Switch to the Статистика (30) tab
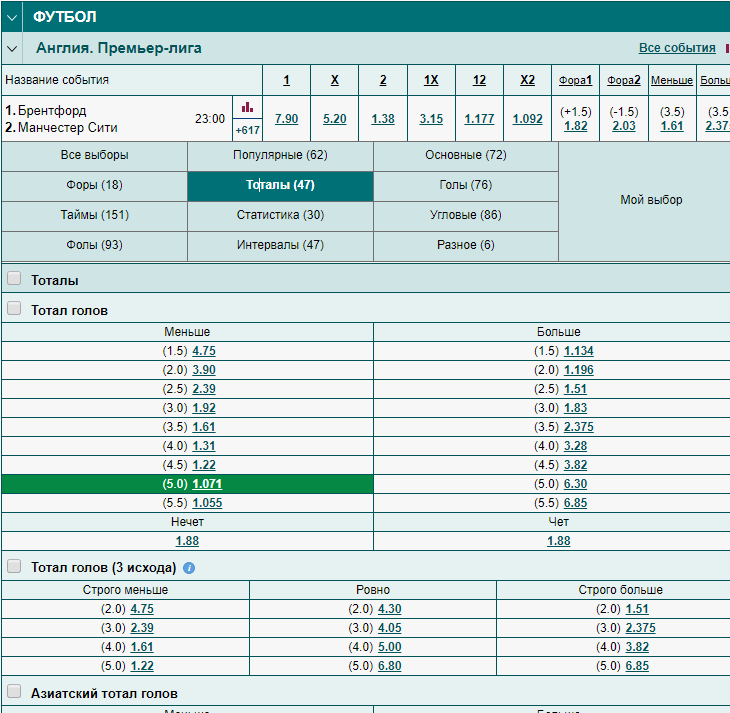730x713 pixels. tap(280, 215)
